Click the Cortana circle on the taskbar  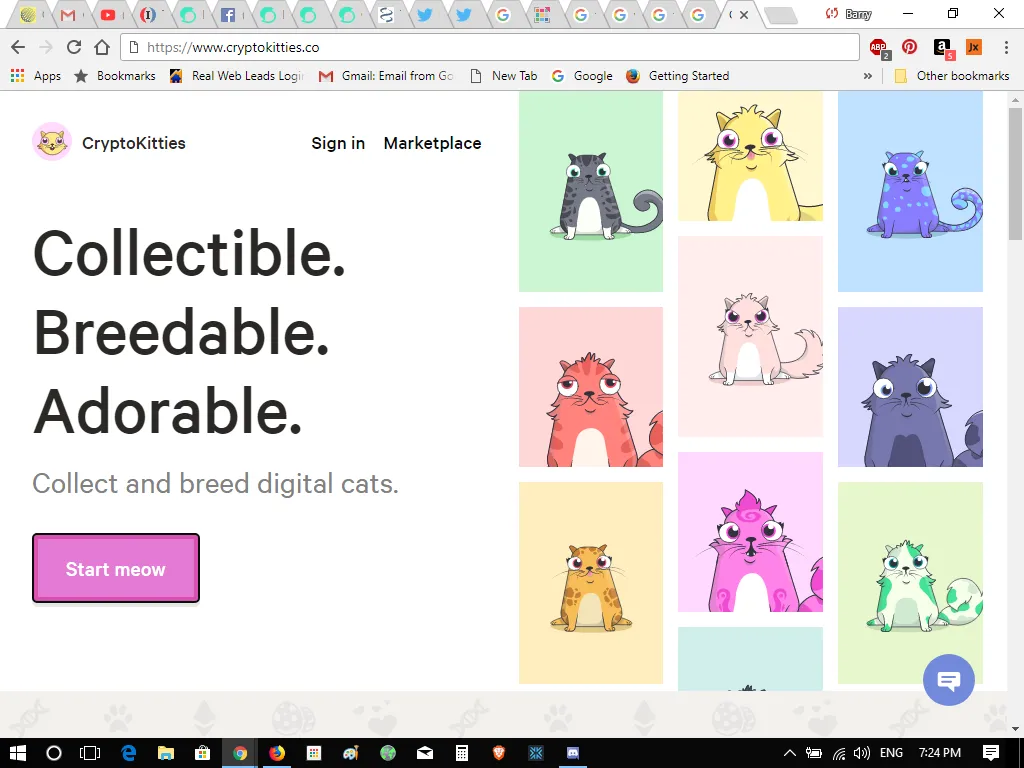pyautogui.click(x=54, y=753)
